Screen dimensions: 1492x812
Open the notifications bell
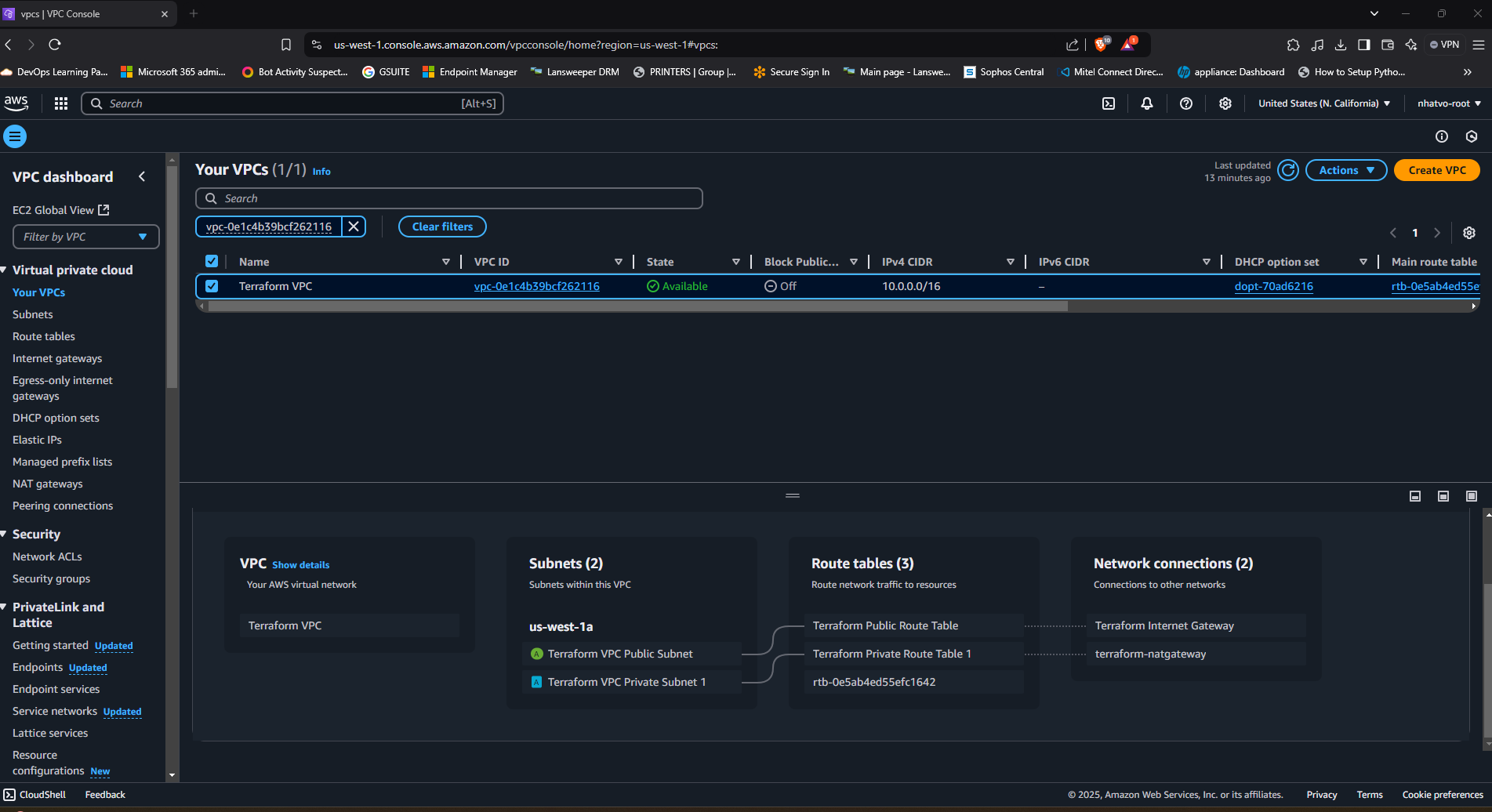tap(1147, 103)
